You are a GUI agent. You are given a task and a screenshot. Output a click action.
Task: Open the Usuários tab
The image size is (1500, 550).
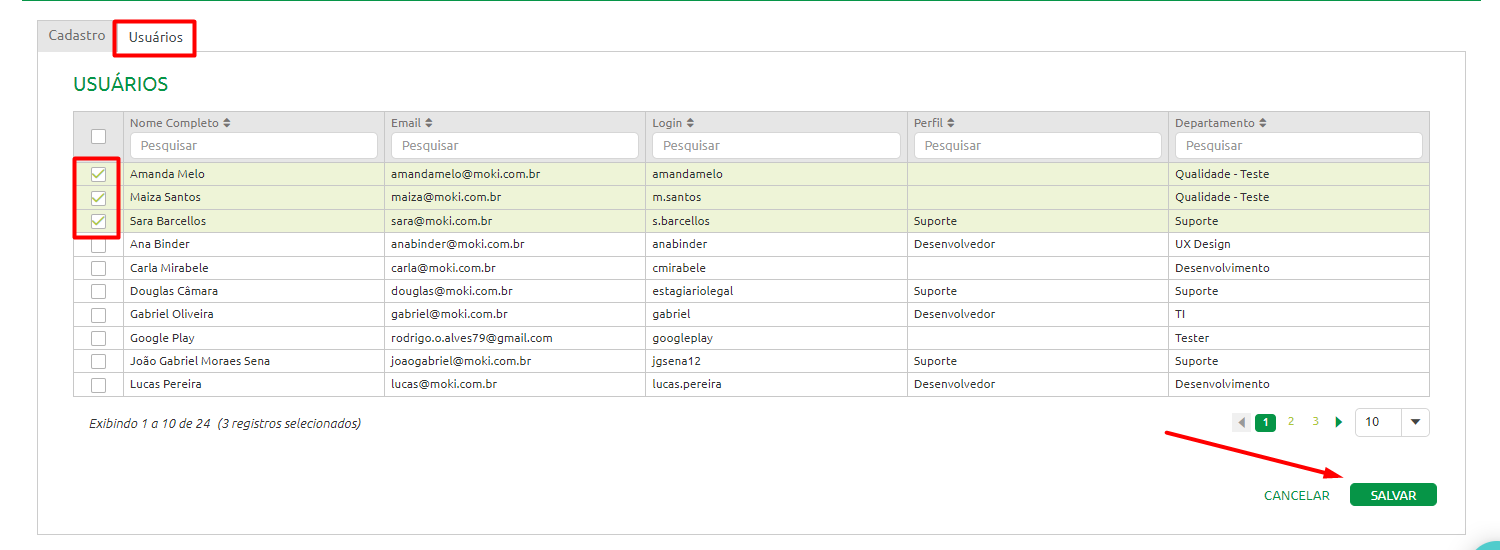[155, 37]
